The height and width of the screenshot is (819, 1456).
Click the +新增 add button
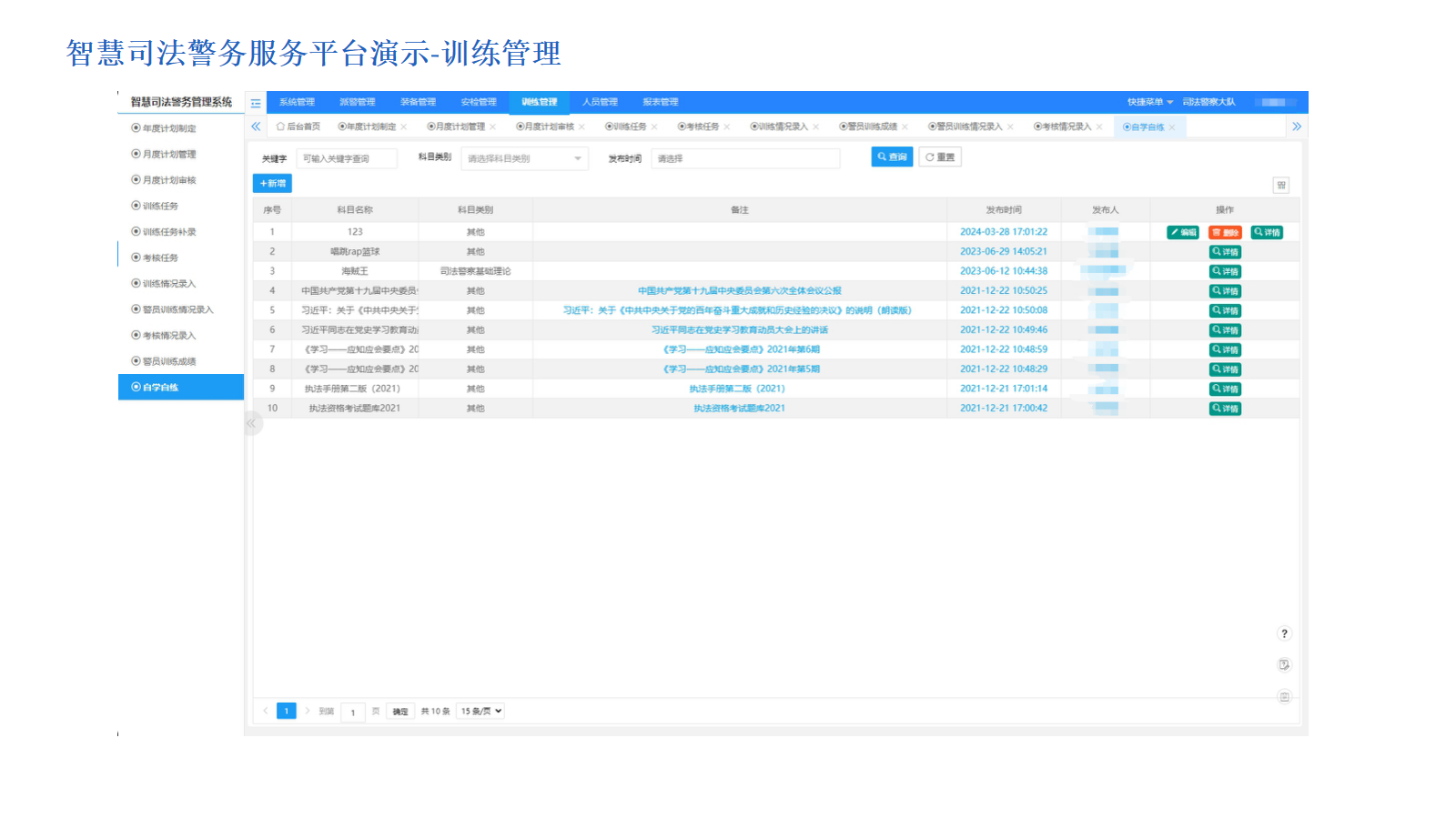click(272, 184)
